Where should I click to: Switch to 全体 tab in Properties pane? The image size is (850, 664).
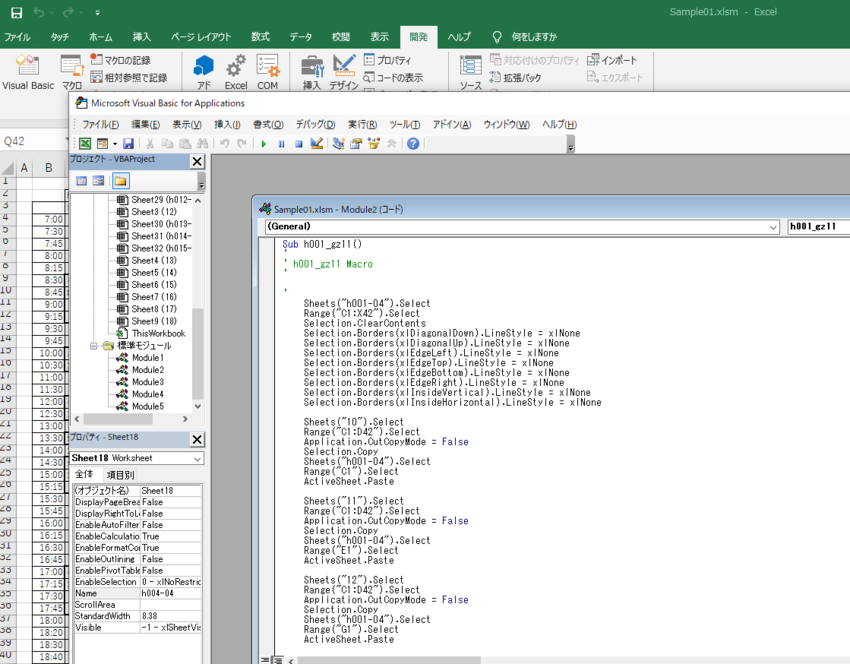pyautogui.click(x=84, y=474)
